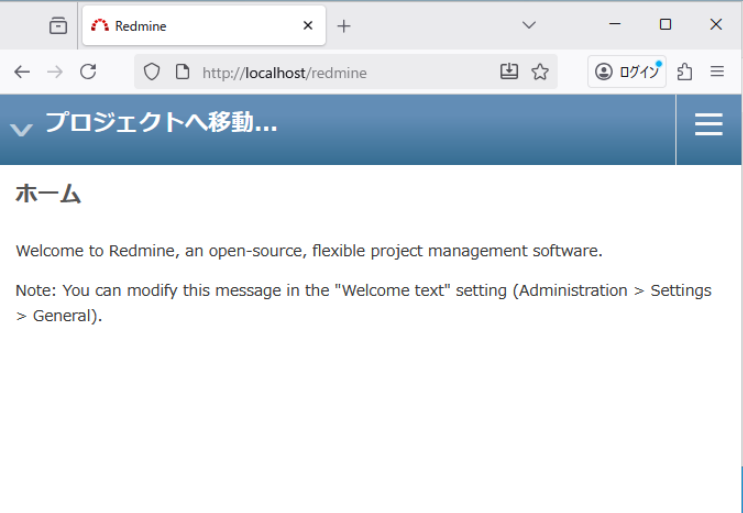Click the install-arrow icon in address bar
The width and height of the screenshot is (743, 513).
coord(509,72)
